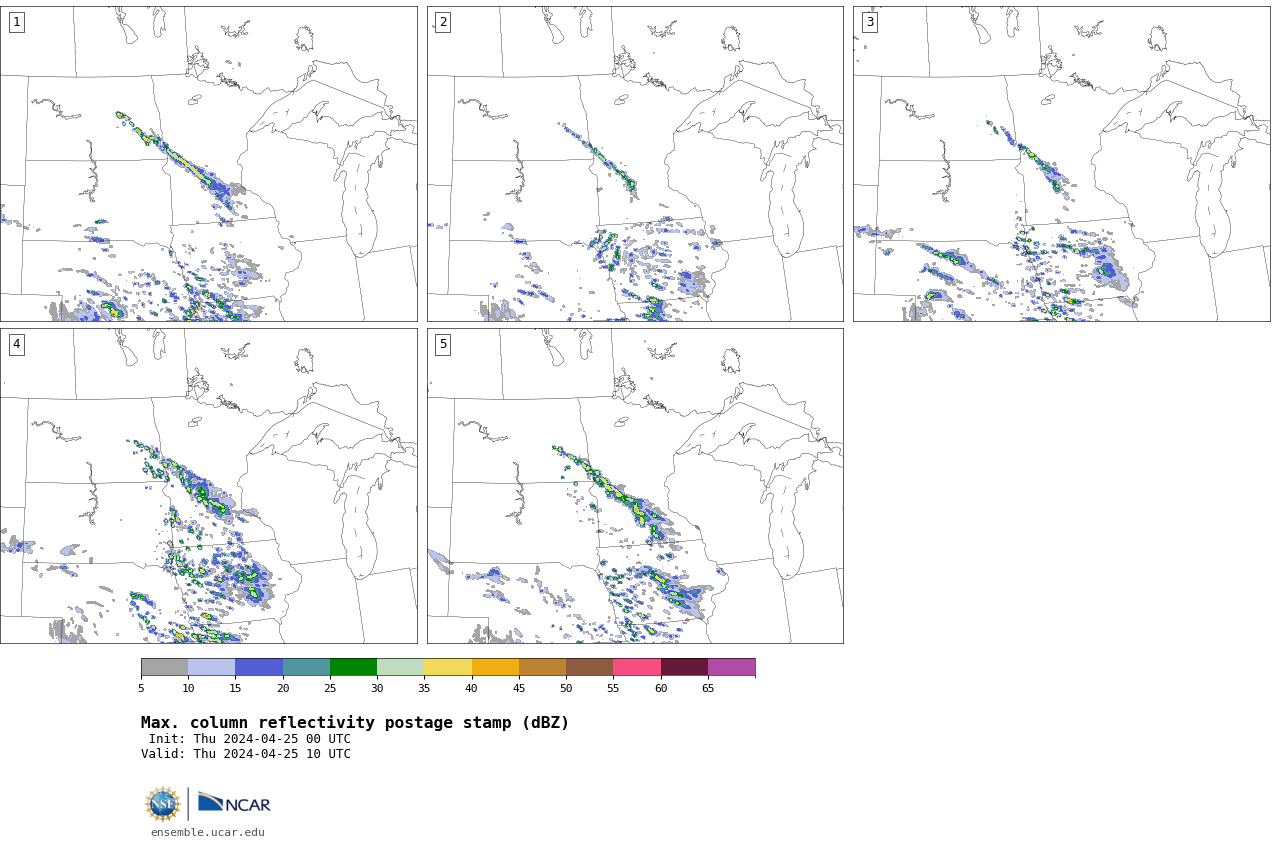Click the NCAR logo
Screen dimensions: 1280x844
[x=234, y=803]
